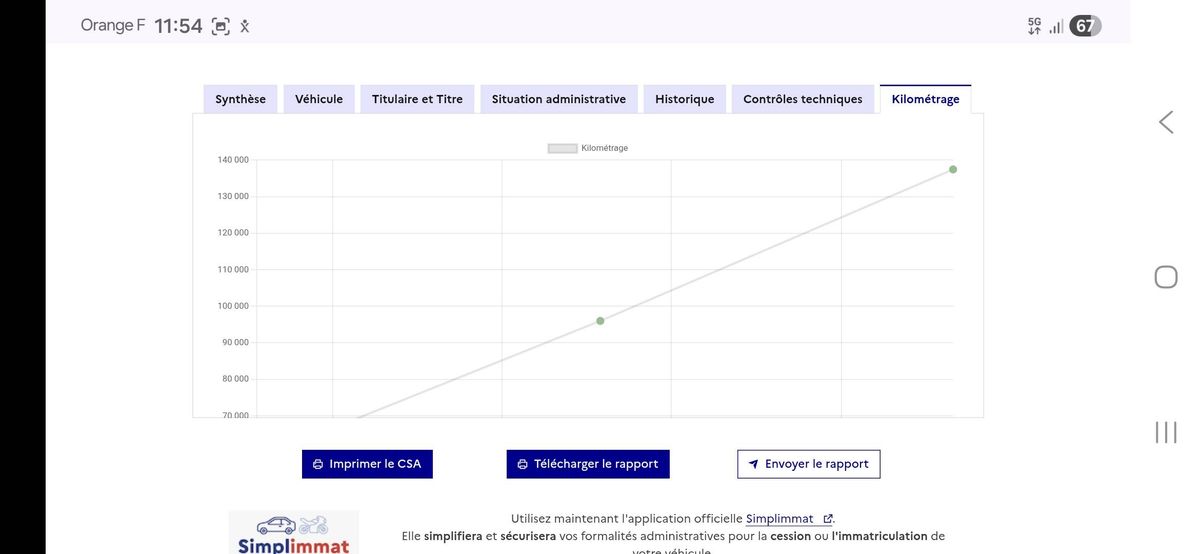Tap the Android home navigation button
Image resolution: width=1200 pixels, height=554 pixels.
1166,277
